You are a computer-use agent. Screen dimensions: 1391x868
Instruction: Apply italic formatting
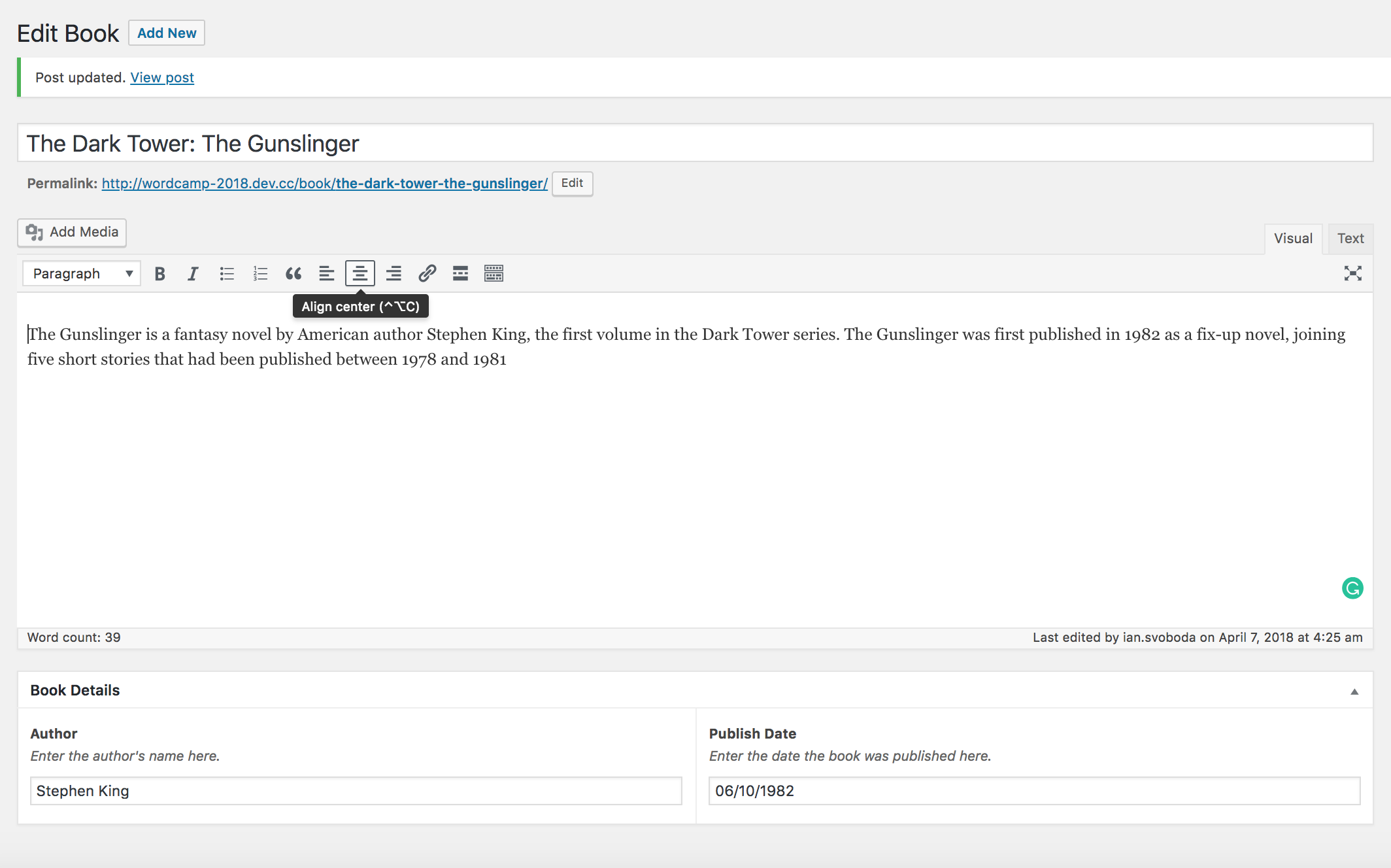click(193, 274)
